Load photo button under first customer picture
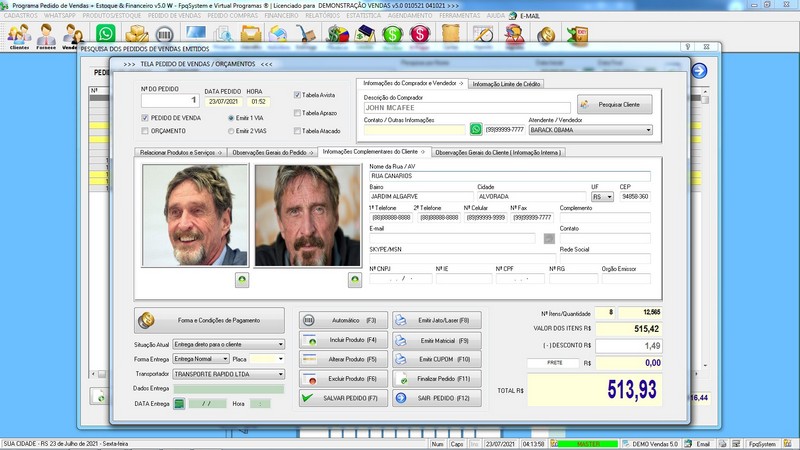Screen dimensions: 800x450 242,280
